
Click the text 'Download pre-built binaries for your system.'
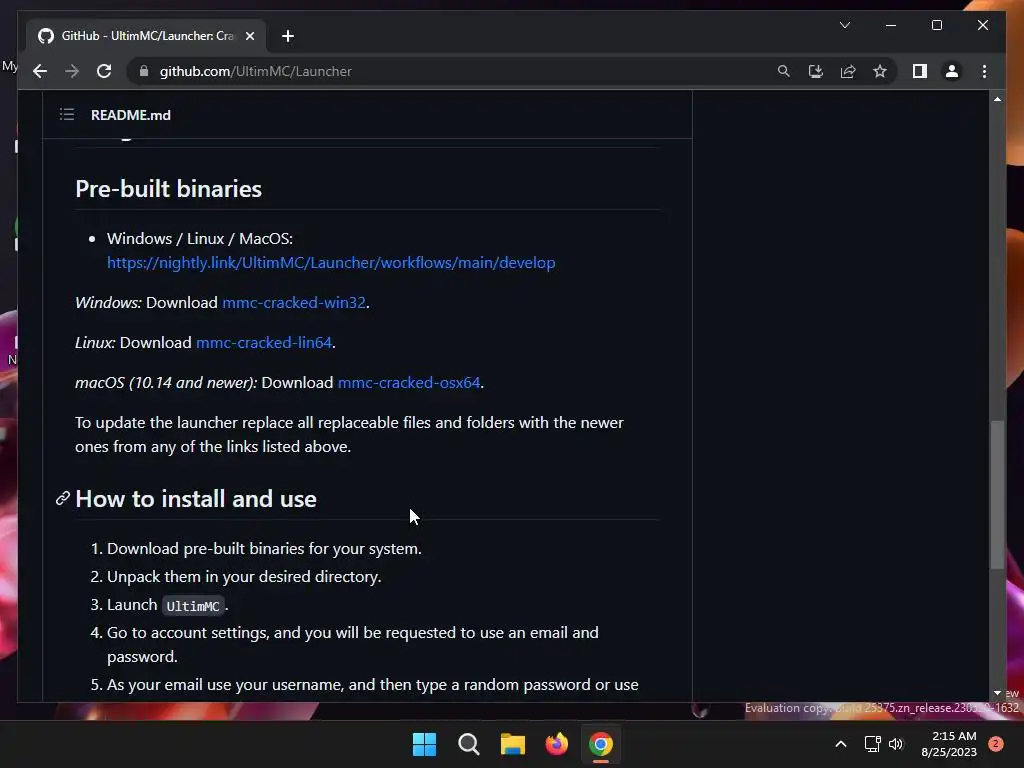pyautogui.click(x=264, y=549)
